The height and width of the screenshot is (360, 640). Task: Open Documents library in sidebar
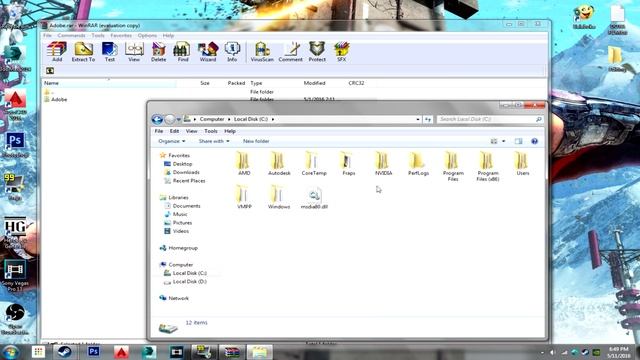pos(182,206)
